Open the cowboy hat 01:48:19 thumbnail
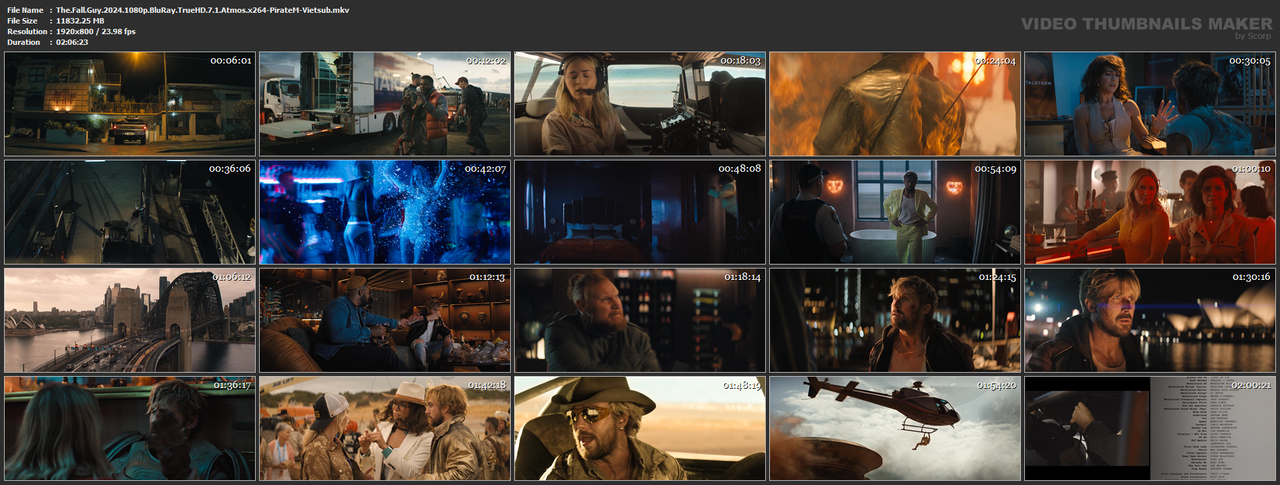 pos(640,428)
